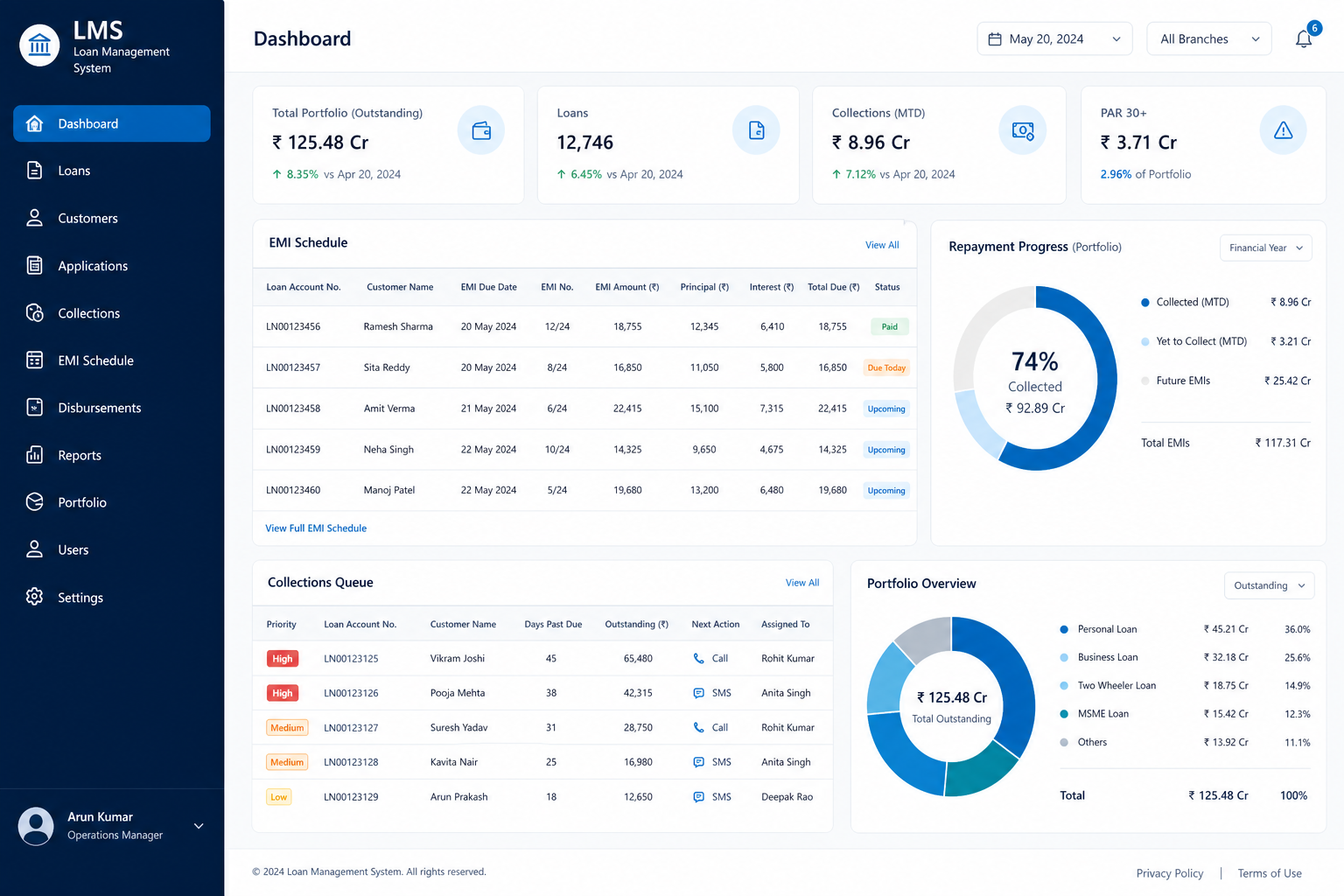Select Applications in the sidebar
1344x896 pixels.
click(112, 265)
